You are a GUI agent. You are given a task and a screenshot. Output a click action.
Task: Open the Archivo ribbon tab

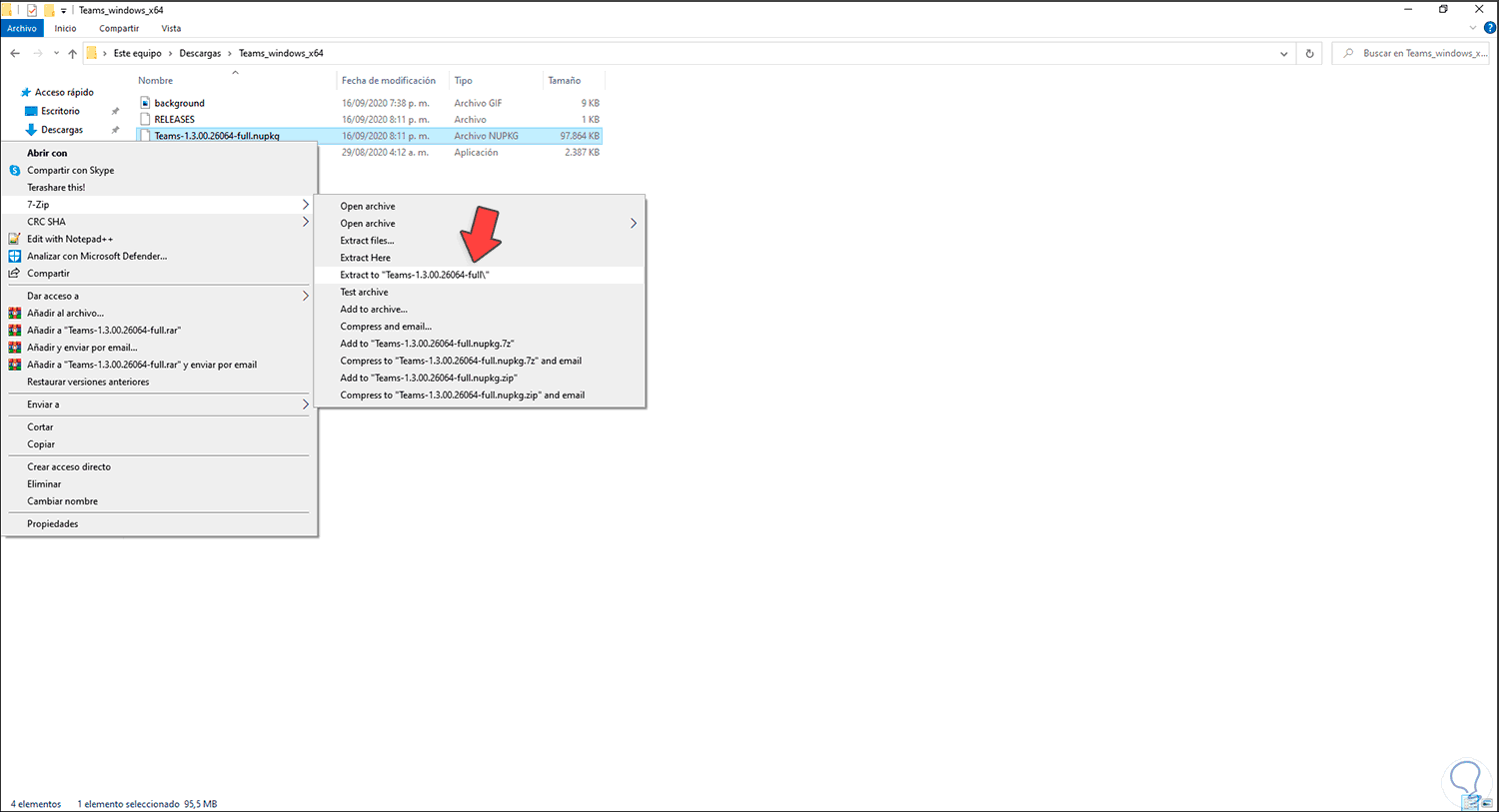tap(21, 28)
